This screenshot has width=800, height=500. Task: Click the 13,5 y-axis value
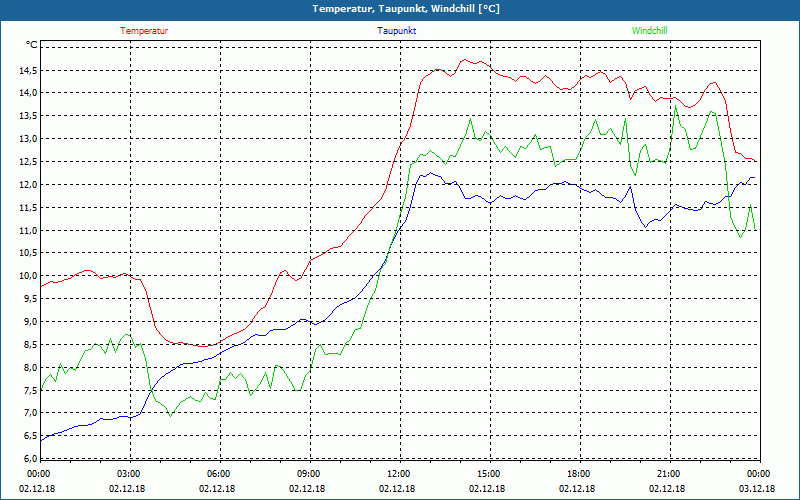point(28,116)
